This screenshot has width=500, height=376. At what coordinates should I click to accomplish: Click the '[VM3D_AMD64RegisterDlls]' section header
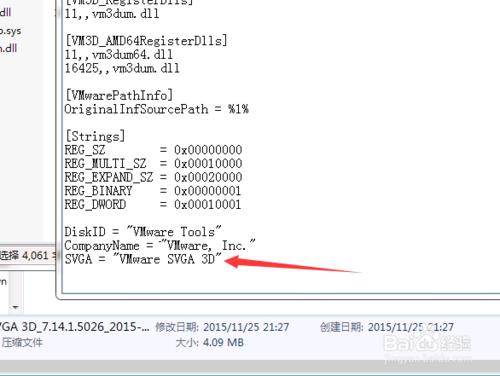(146, 41)
